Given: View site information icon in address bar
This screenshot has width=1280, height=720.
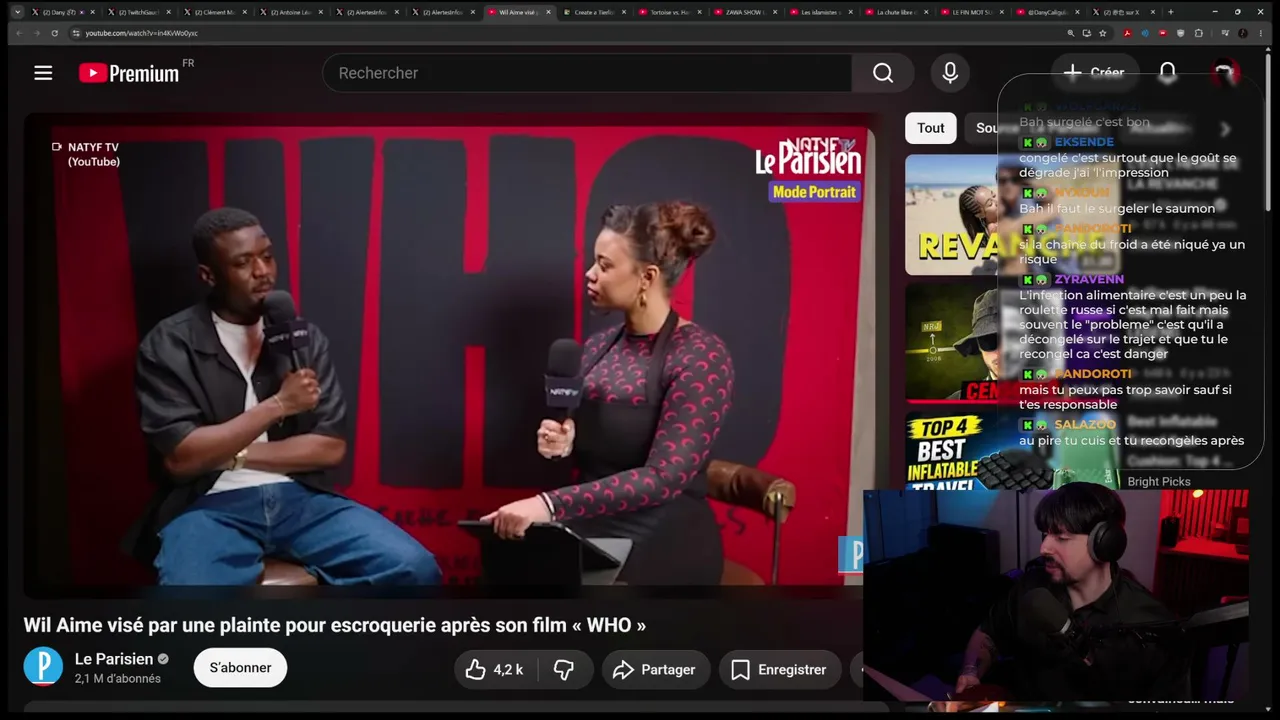Looking at the screenshot, I should [x=75, y=33].
